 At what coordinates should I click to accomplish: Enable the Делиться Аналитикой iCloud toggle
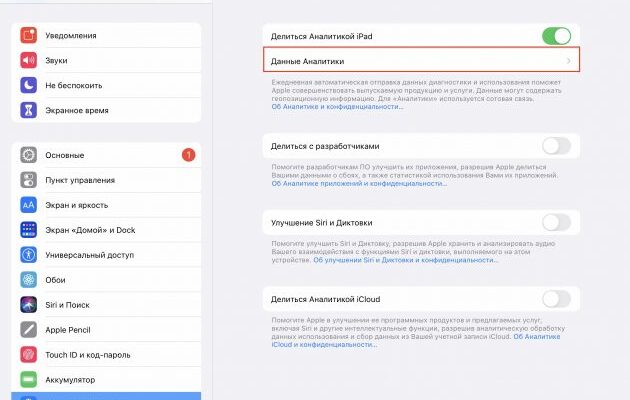(556, 298)
